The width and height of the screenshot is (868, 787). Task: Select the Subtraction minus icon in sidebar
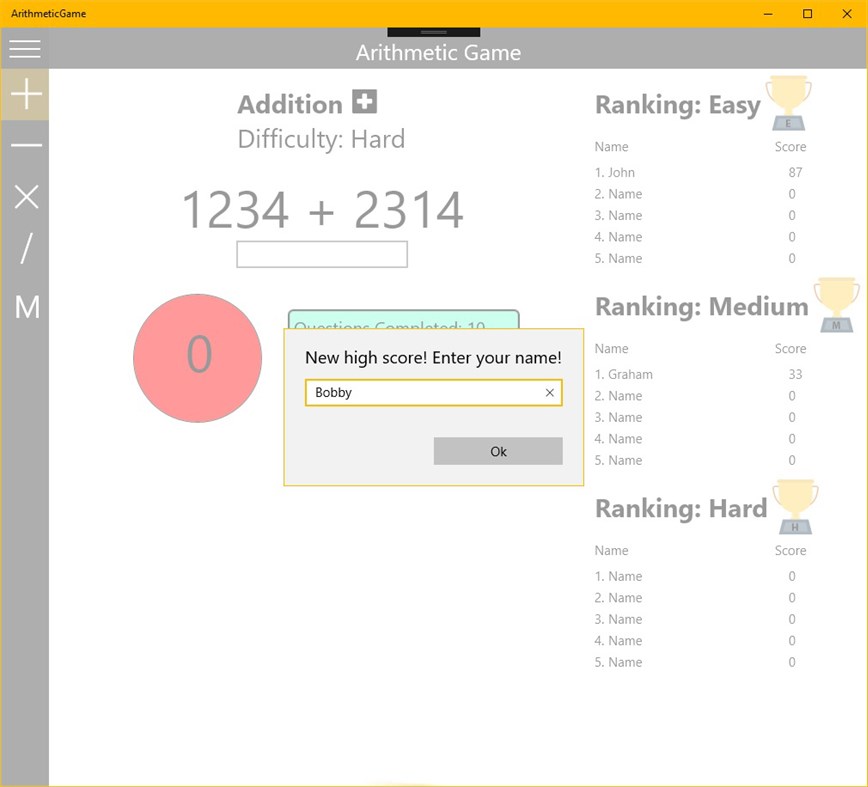point(26,146)
